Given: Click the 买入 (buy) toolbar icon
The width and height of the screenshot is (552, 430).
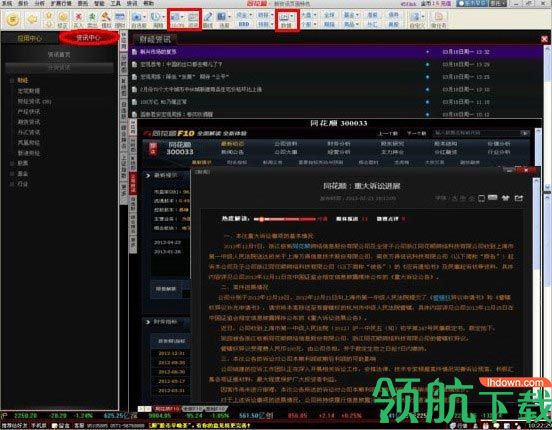Looking at the screenshot, I should pyautogui.click(x=78, y=20).
